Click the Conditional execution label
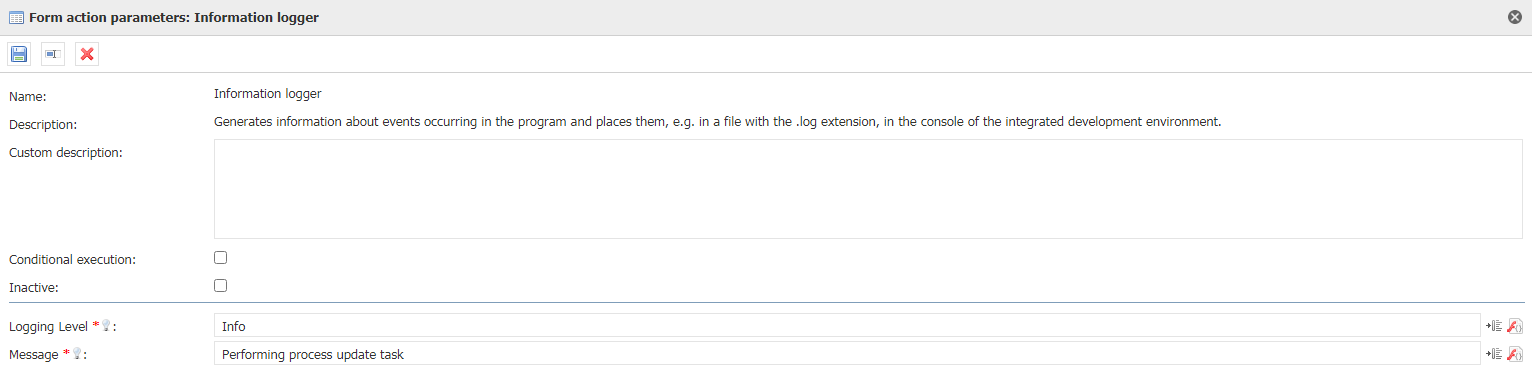Image resolution: width=1532 pixels, height=376 pixels. [x=73, y=259]
